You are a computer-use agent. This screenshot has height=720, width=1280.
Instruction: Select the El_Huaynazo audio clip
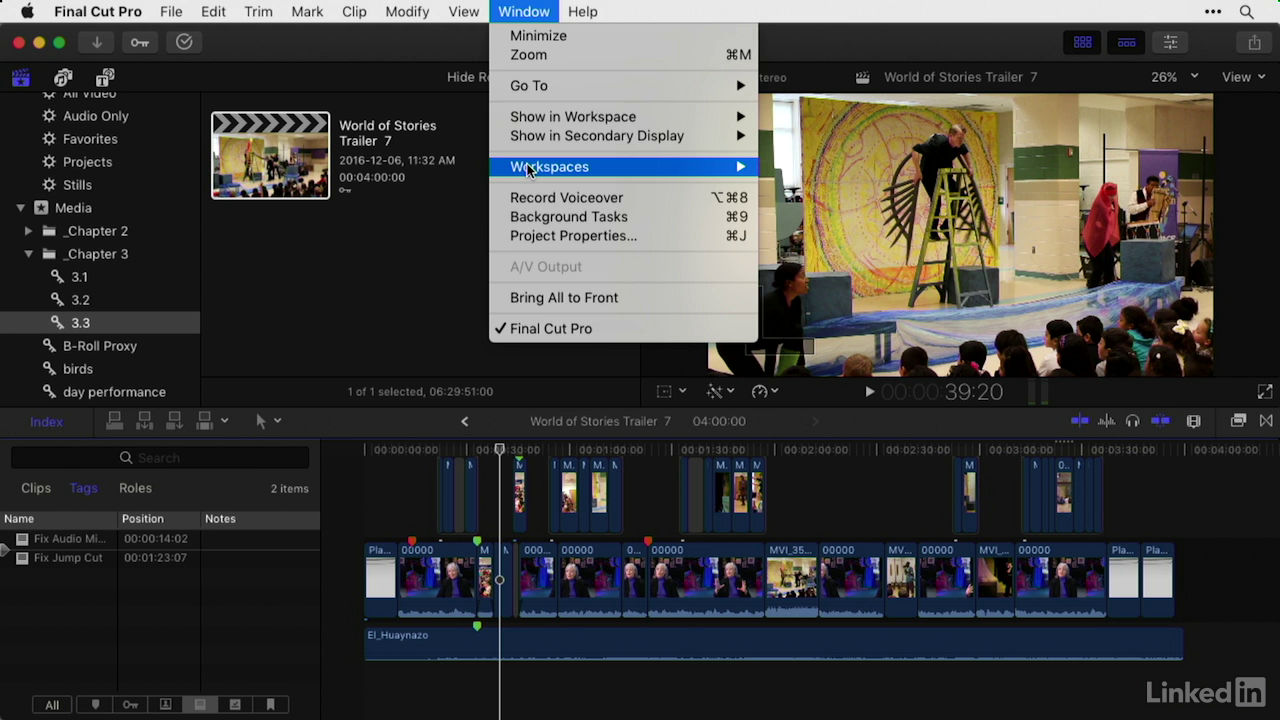click(x=774, y=644)
